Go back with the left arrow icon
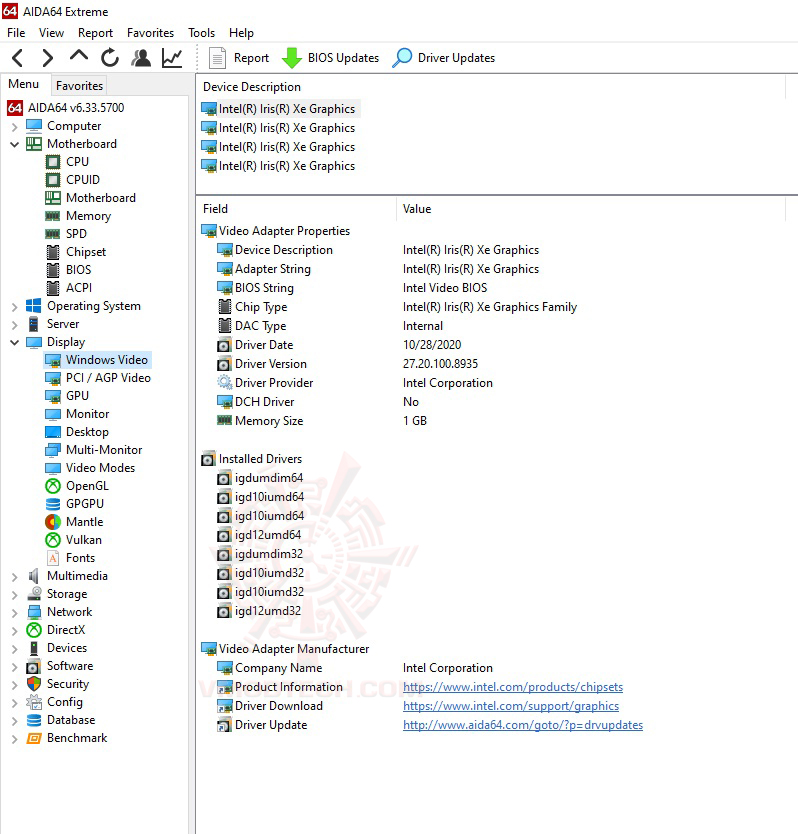The height and width of the screenshot is (834, 798). [18, 57]
